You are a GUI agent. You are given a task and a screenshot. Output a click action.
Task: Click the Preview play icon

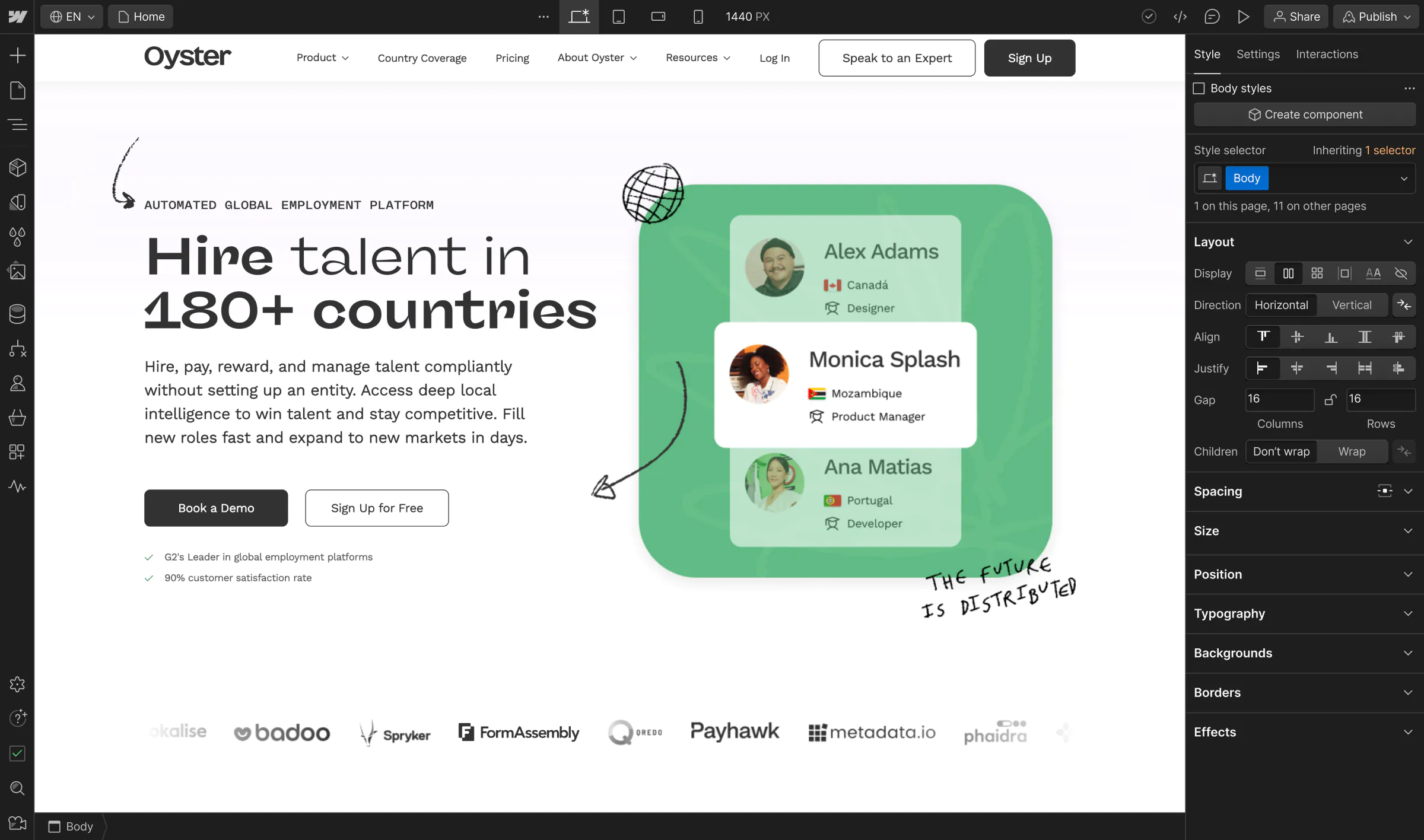[1243, 17]
